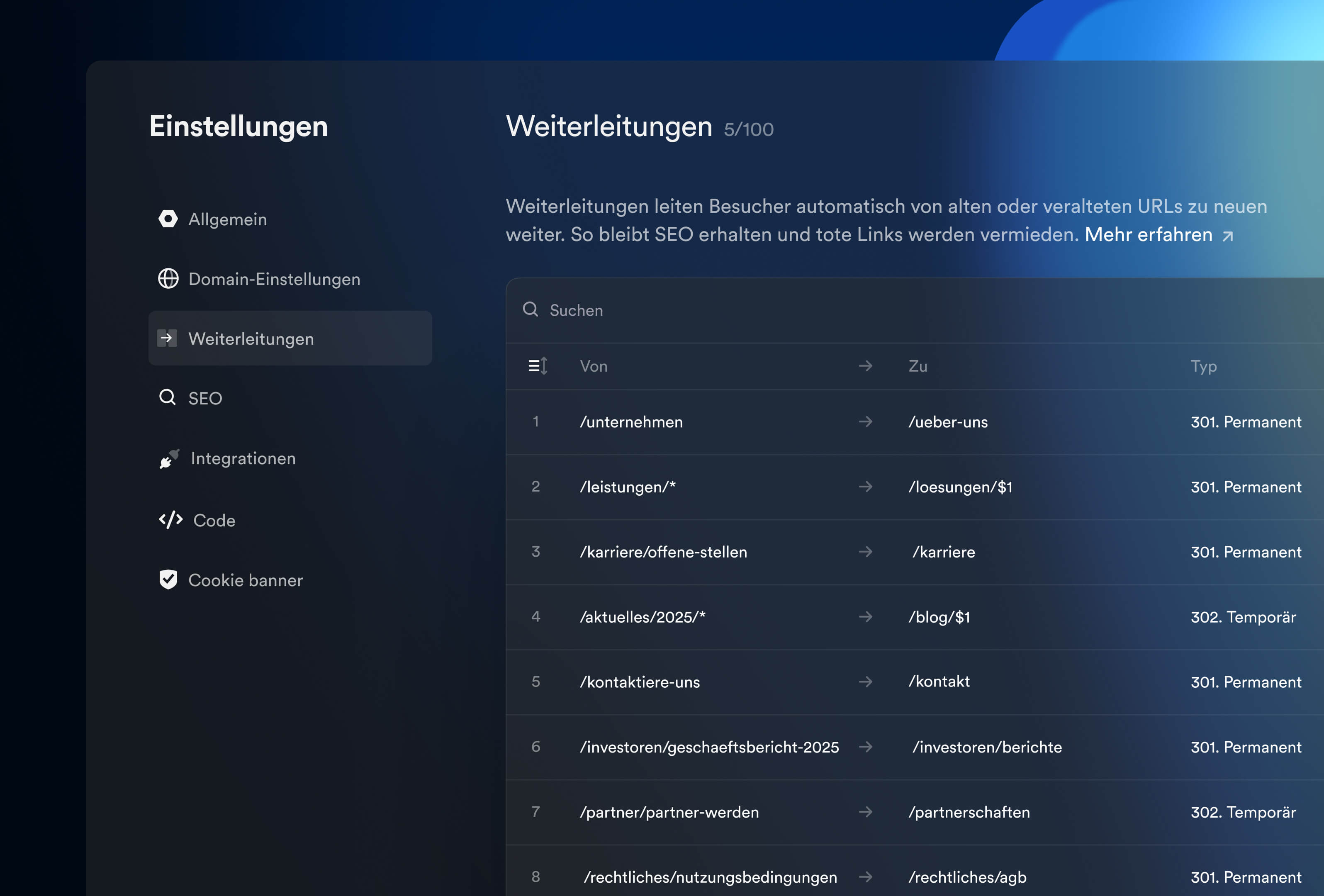Click the arrow in the nutzungsbedingungen row

[865, 877]
